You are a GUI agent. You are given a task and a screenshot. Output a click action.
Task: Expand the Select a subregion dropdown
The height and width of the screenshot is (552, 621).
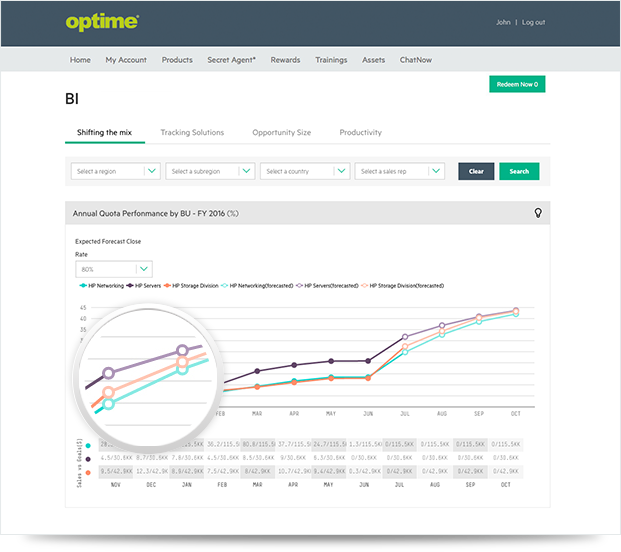[210, 171]
